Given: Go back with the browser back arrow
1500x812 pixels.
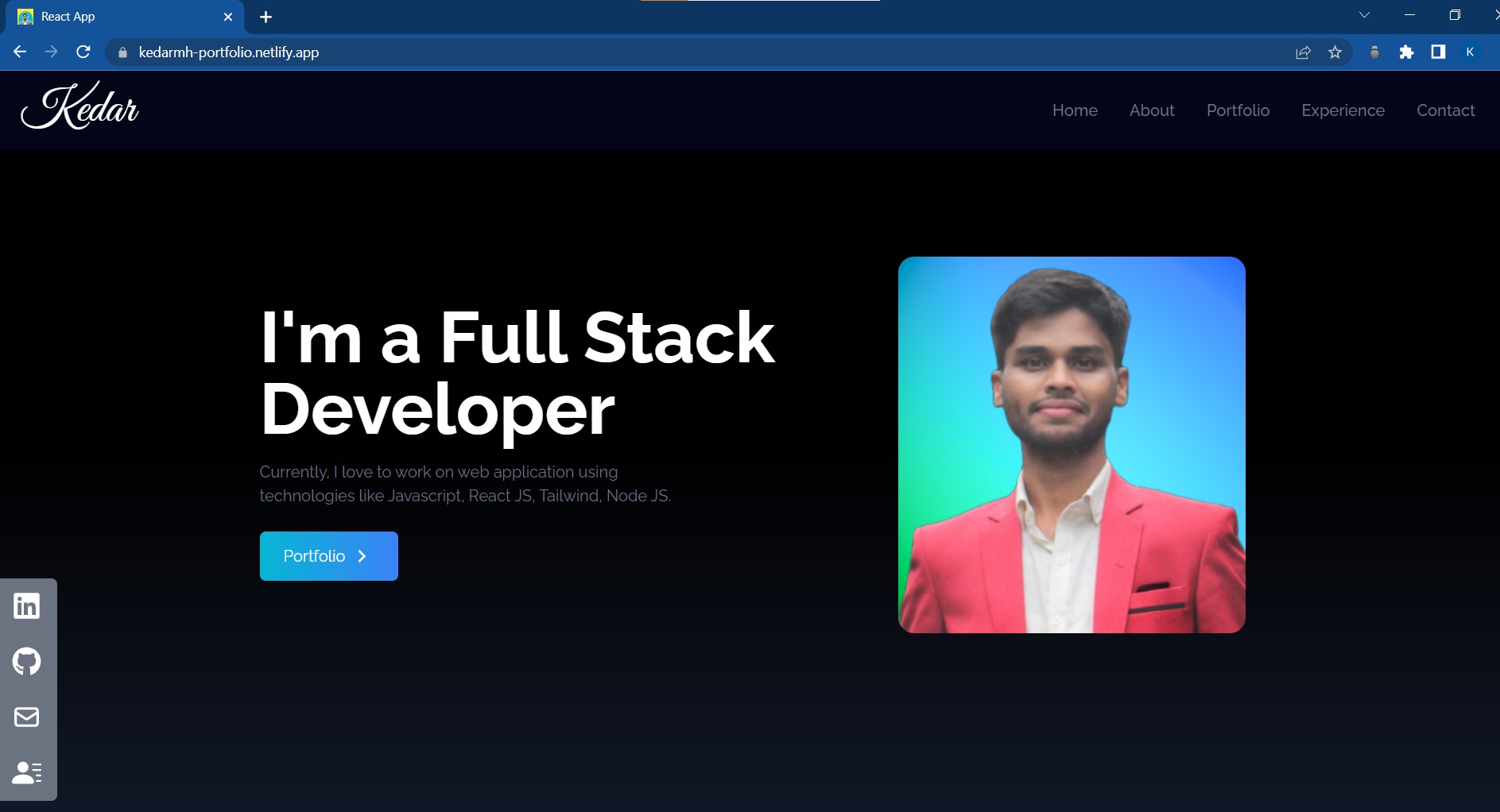Looking at the screenshot, I should (x=20, y=52).
